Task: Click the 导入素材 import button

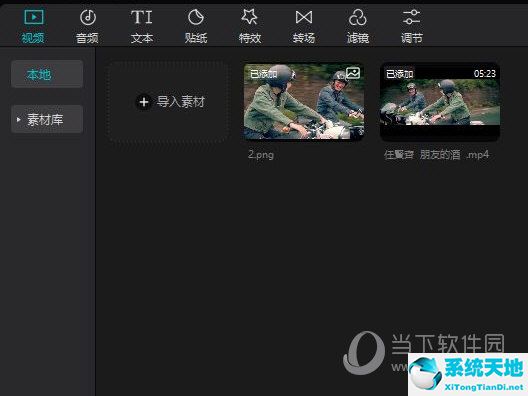Action: pyautogui.click(x=170, y=102)
